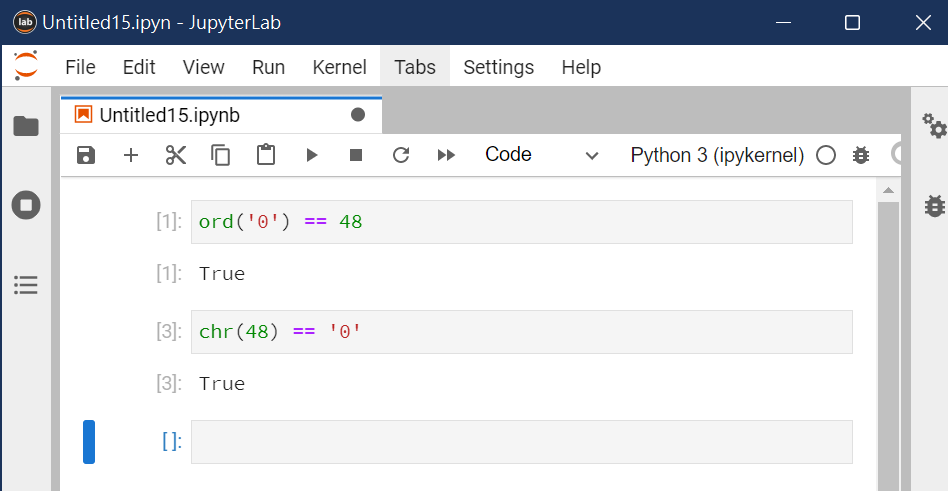Restart the kernel with circular arrow

[401, 155]
